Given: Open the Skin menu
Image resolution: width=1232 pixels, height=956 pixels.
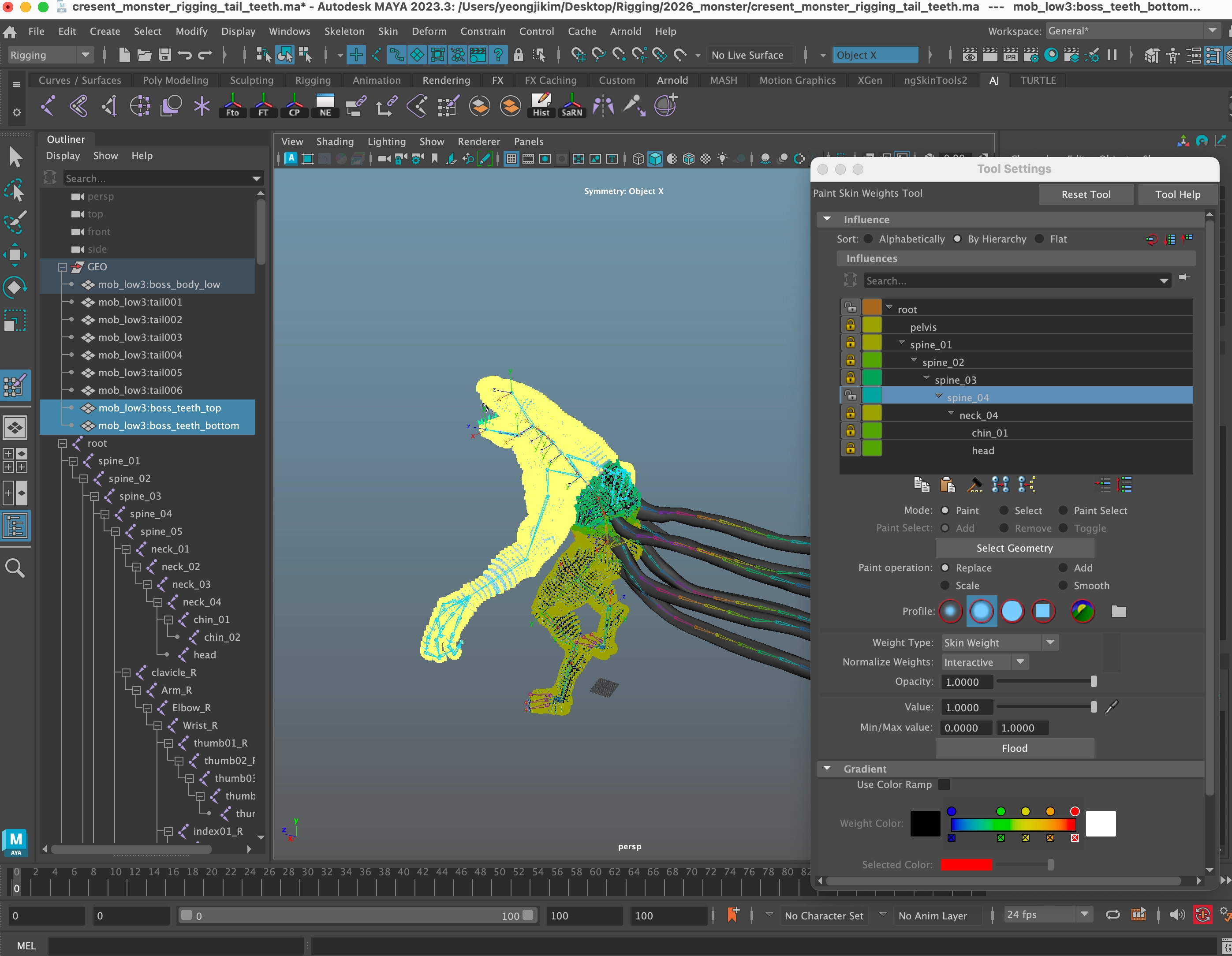Looking at the screenshot, I should click(388, 31).
